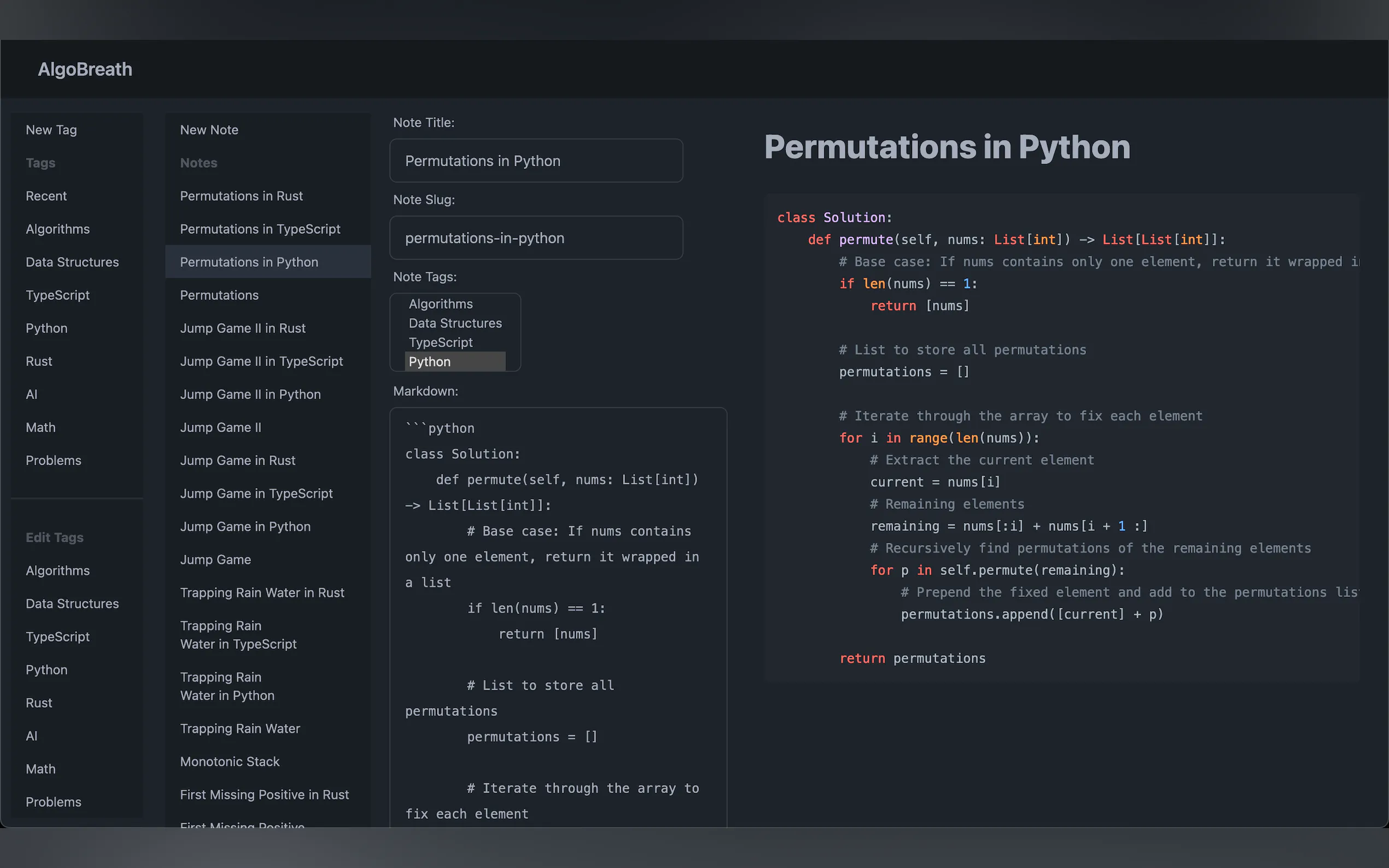Filter notes by Python tag in Tags list

(x=46, y=328)
